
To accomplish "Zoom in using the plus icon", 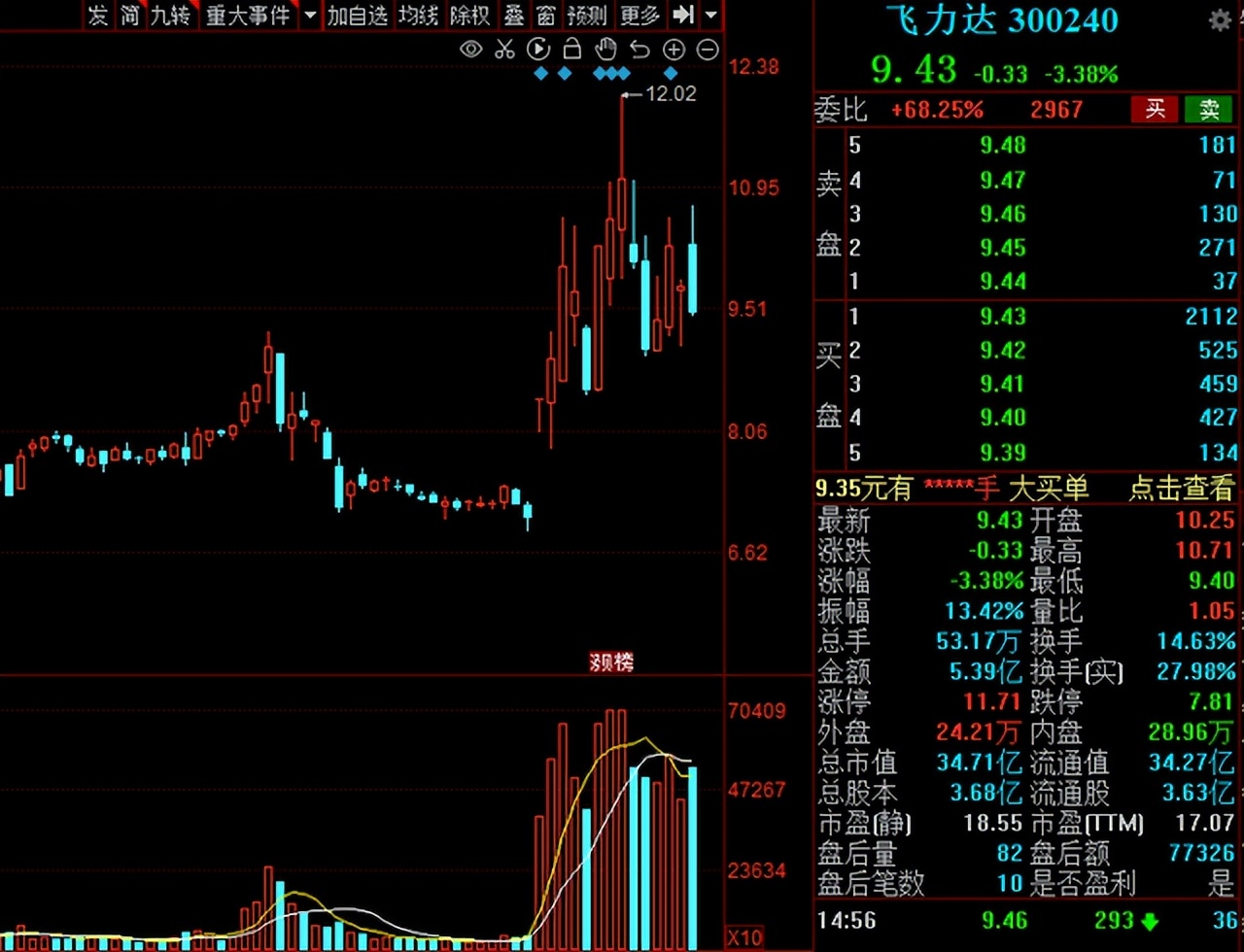I will click(673, 50).
